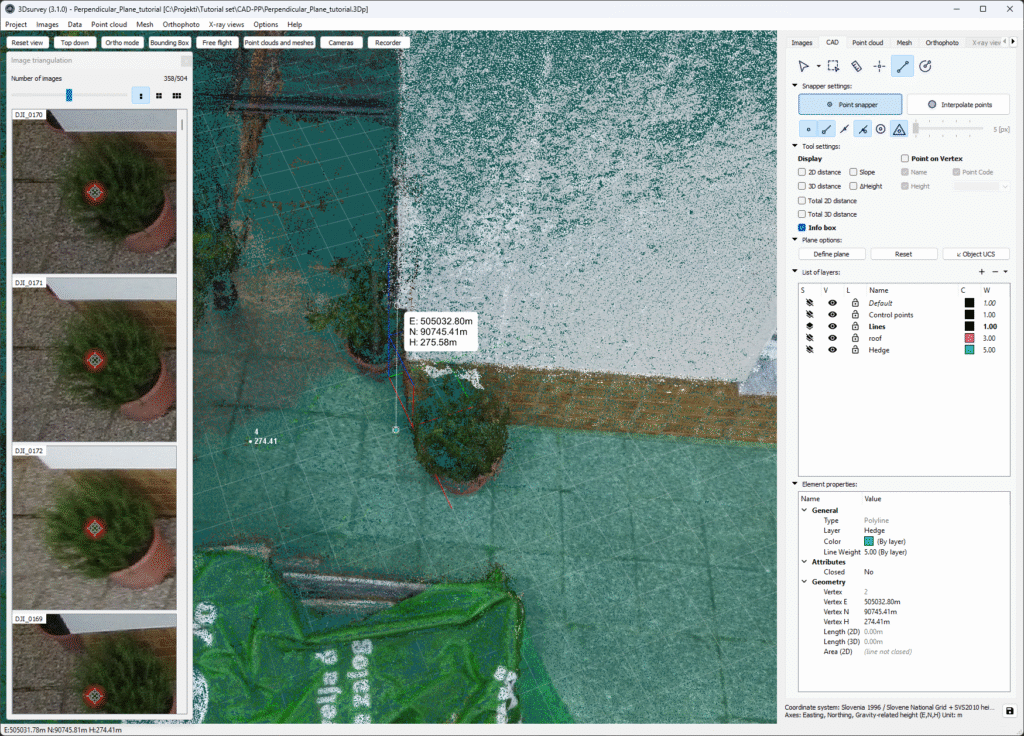Select the Interpolate points mode
The image size is (1024, 736).
click(959, 104)
